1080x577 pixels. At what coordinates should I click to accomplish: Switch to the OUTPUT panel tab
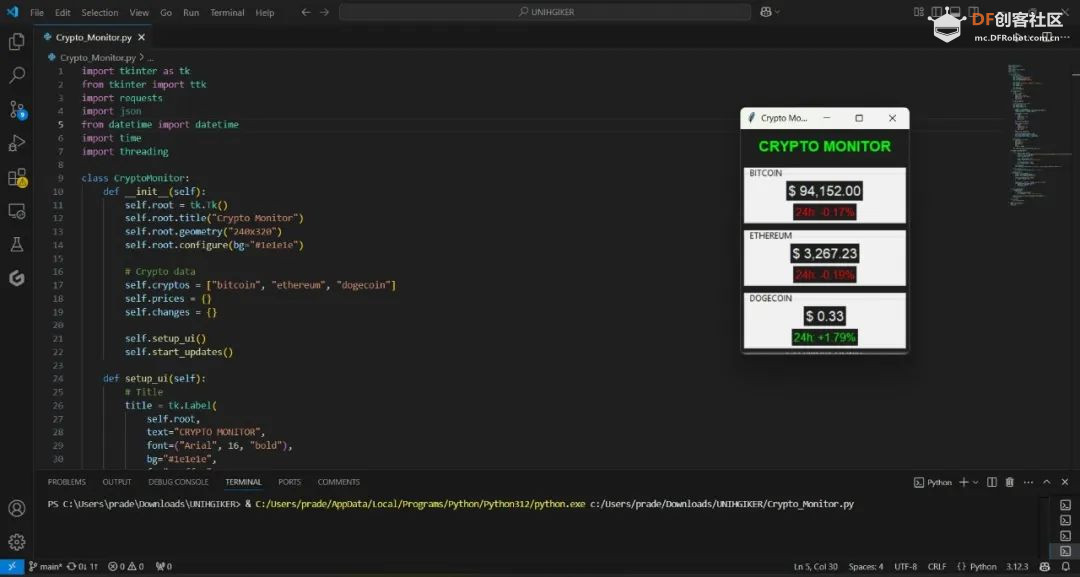[x=116, y=482]
